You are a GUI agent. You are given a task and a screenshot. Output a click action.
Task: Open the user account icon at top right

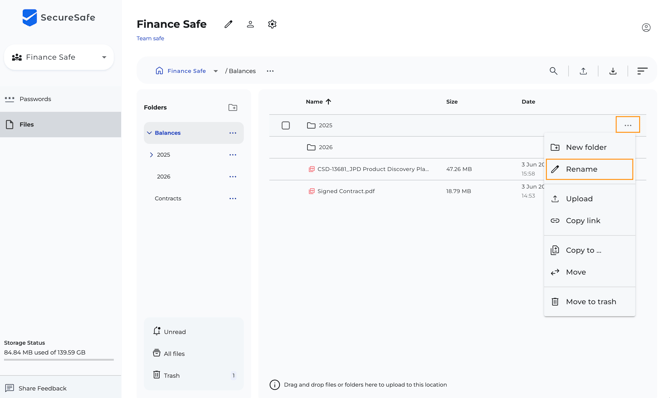[x=646, y=28]
